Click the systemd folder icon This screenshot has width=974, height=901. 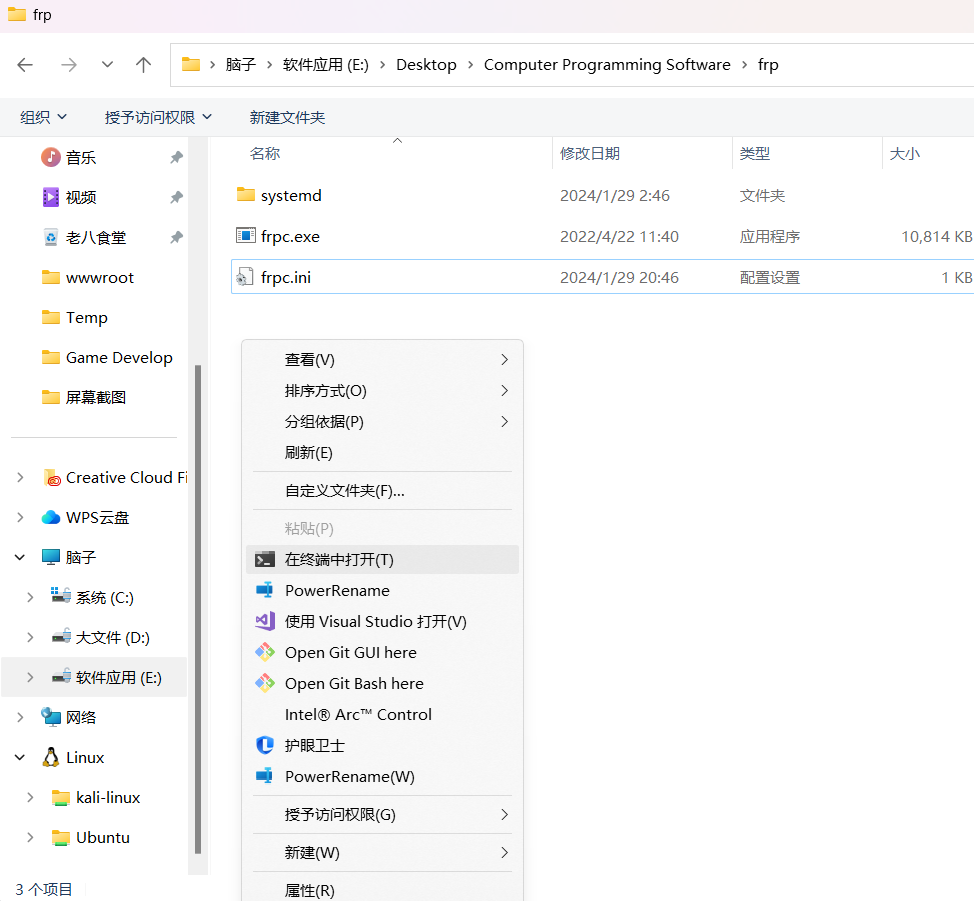245,195
